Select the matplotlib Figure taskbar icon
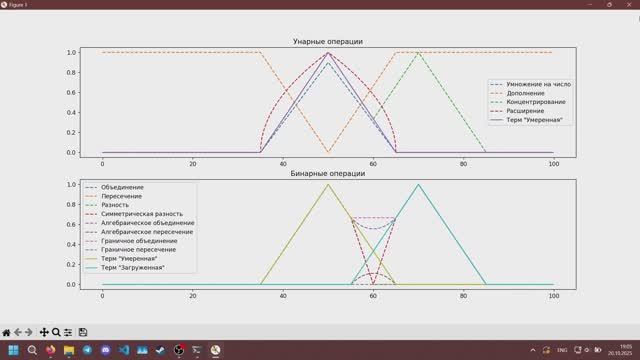Viewport: 640px width, 360px height. pos(216,350)
